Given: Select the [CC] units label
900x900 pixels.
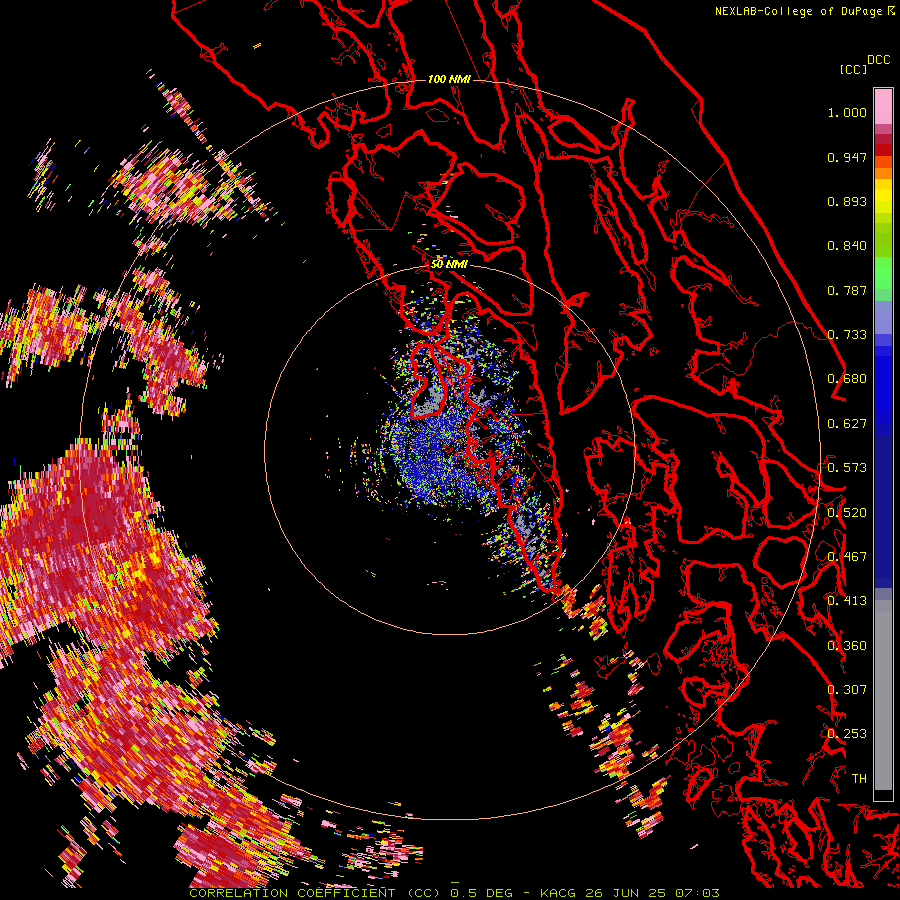Looking at the screenshot, I should [853, 69].
